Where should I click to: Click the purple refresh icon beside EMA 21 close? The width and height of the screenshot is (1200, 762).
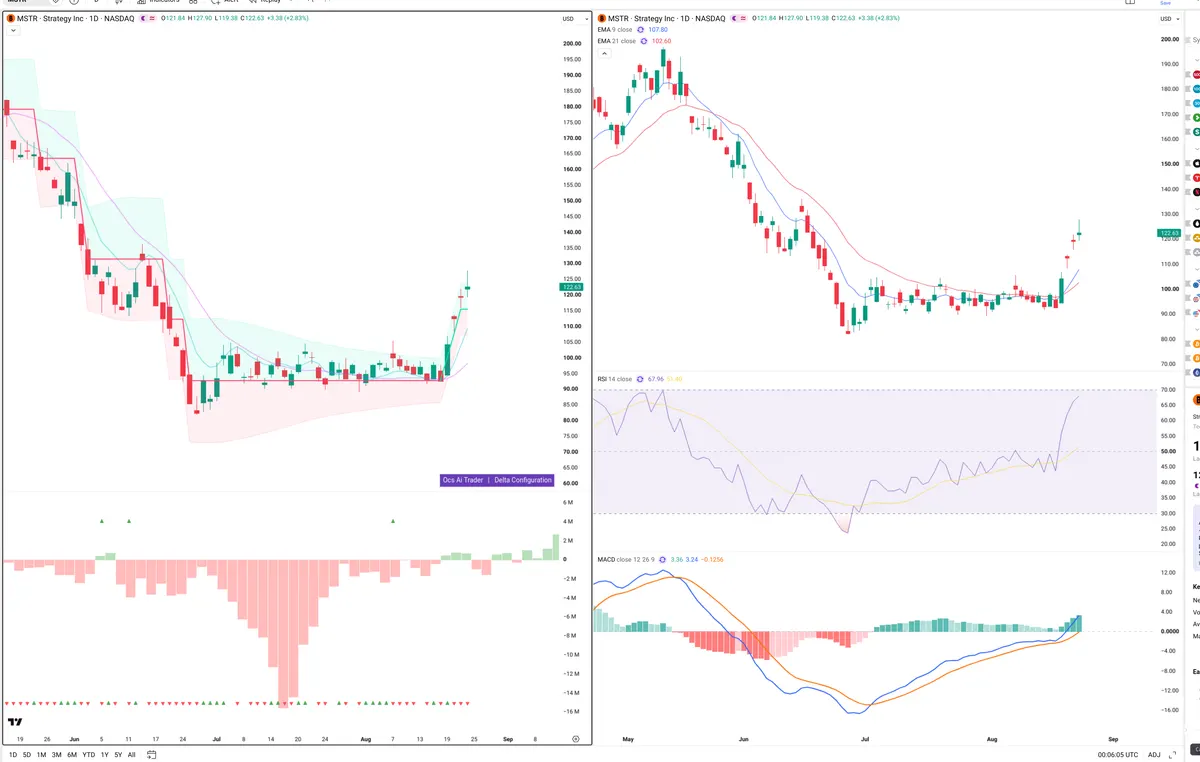pos(643,41)
